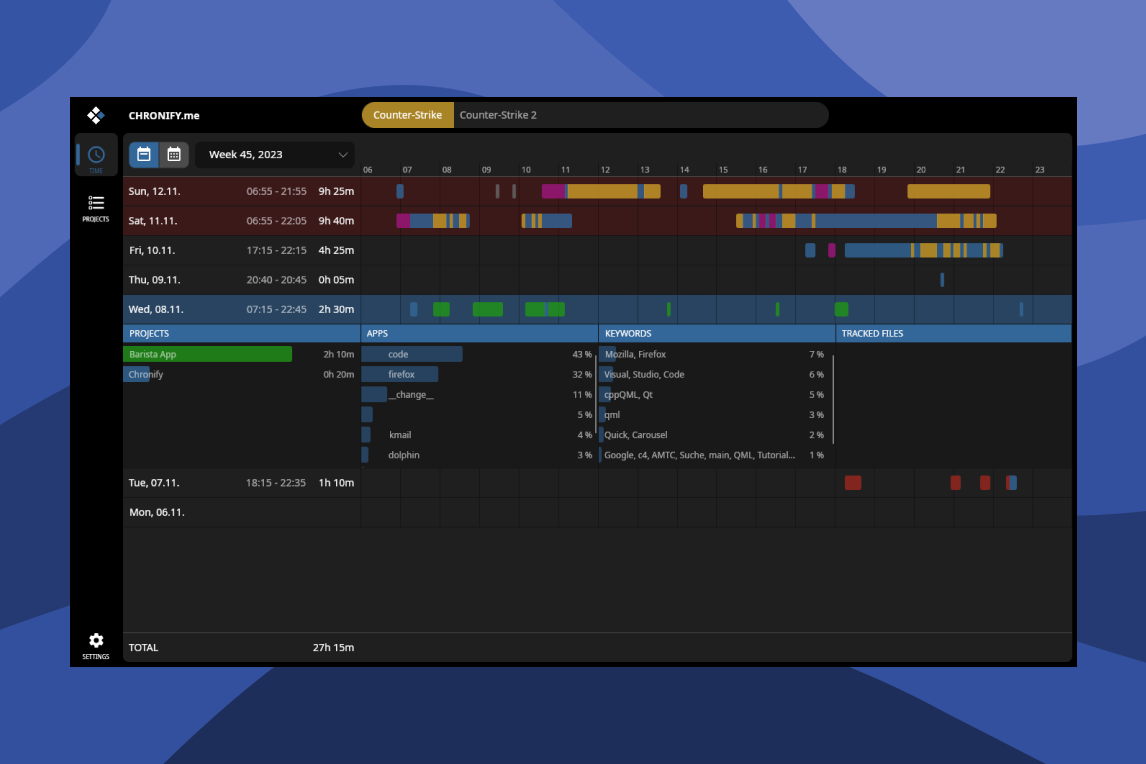Viewport: 1146px width, 764px height.
Task: Select the Mozilla, Firefox keyword entry
Action: coord(635,353)
